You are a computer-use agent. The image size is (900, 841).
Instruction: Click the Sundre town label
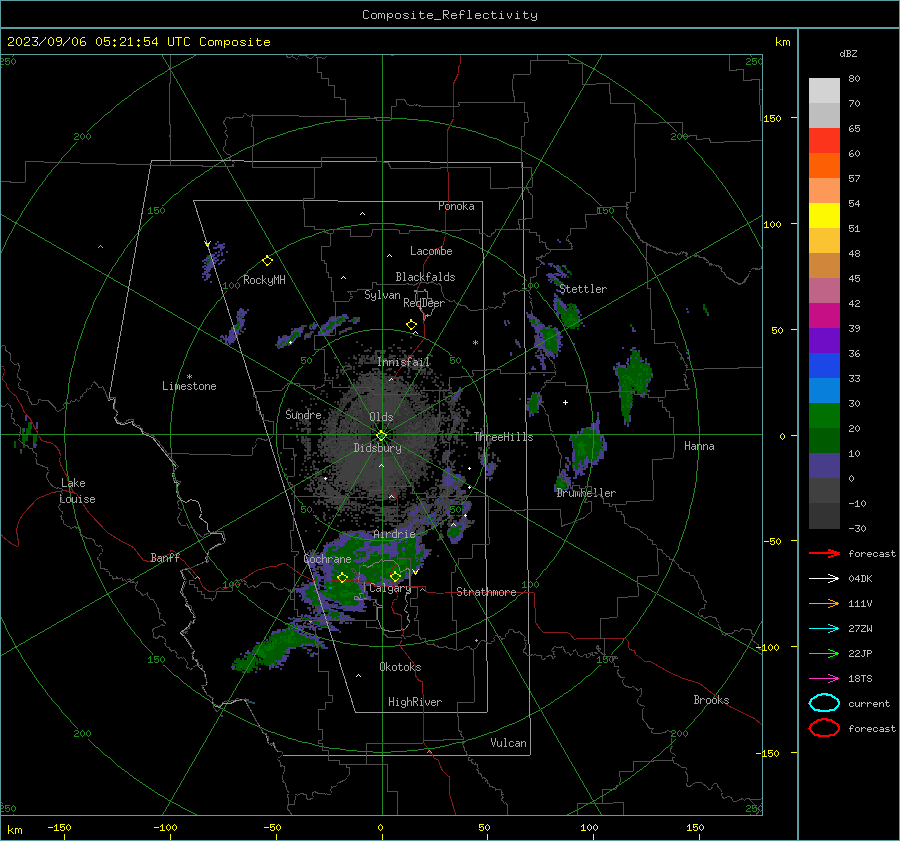[303, 414]
